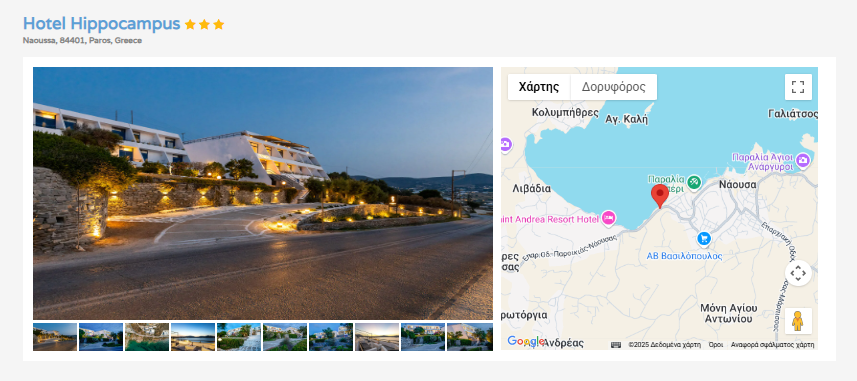
Task: Click the Παραλία Άγιοι Ανάργυροι camera marker
Action: [802, 160]
